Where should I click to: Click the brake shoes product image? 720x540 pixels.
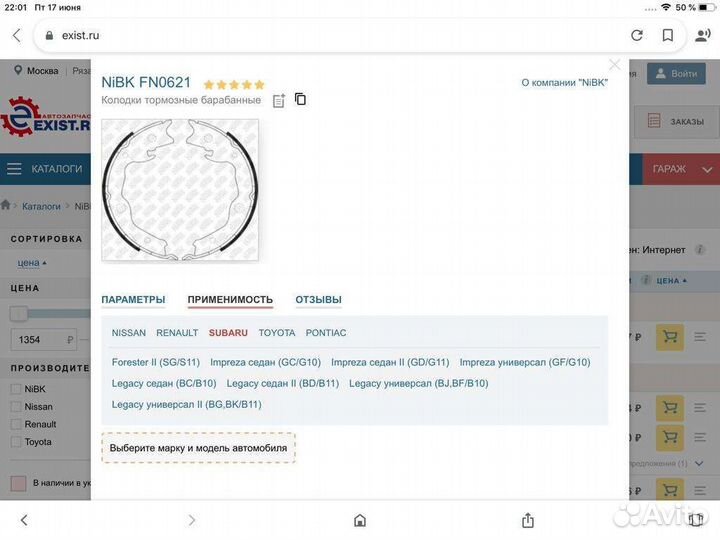click(180, 190)
